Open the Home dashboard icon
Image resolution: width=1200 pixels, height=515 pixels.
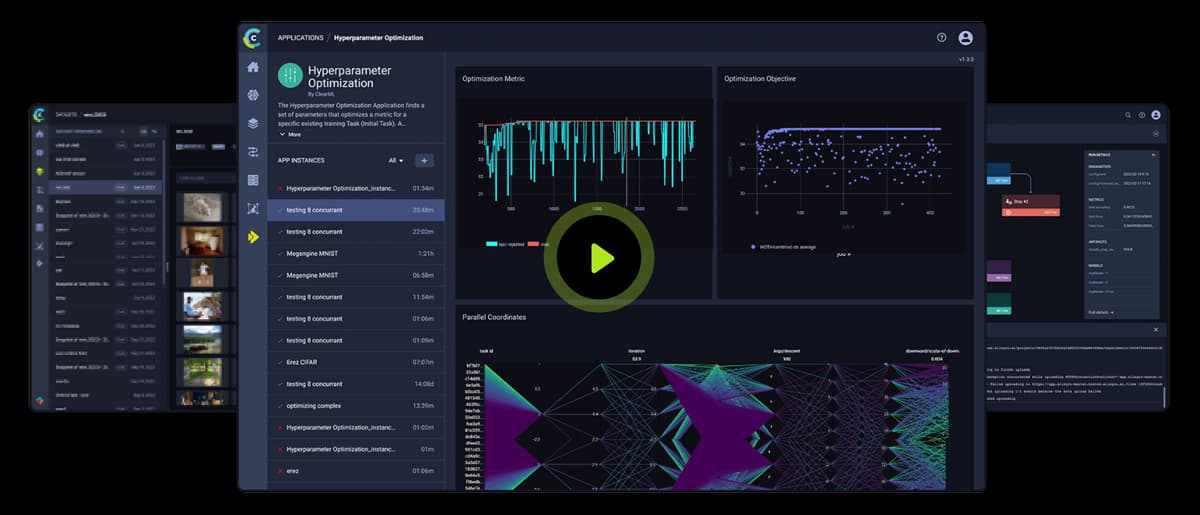pyautogui.click(x=253, y=67)
